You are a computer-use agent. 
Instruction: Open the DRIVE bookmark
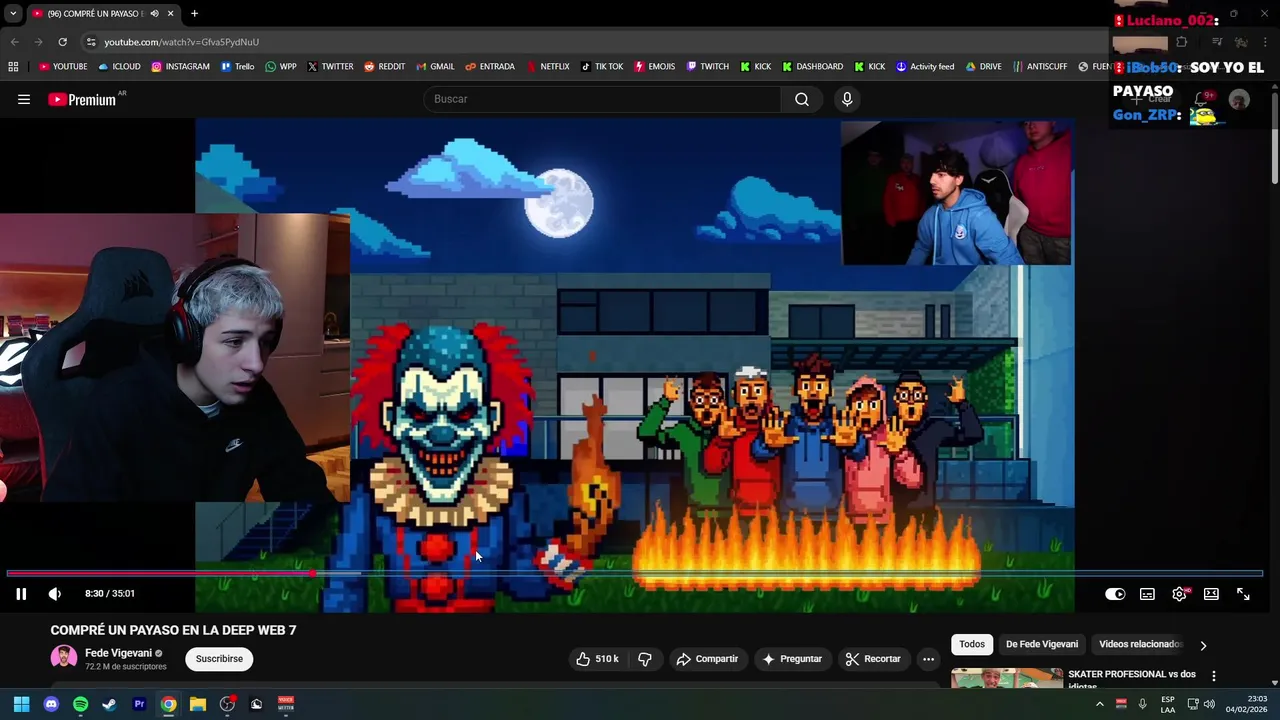(983, 67)
